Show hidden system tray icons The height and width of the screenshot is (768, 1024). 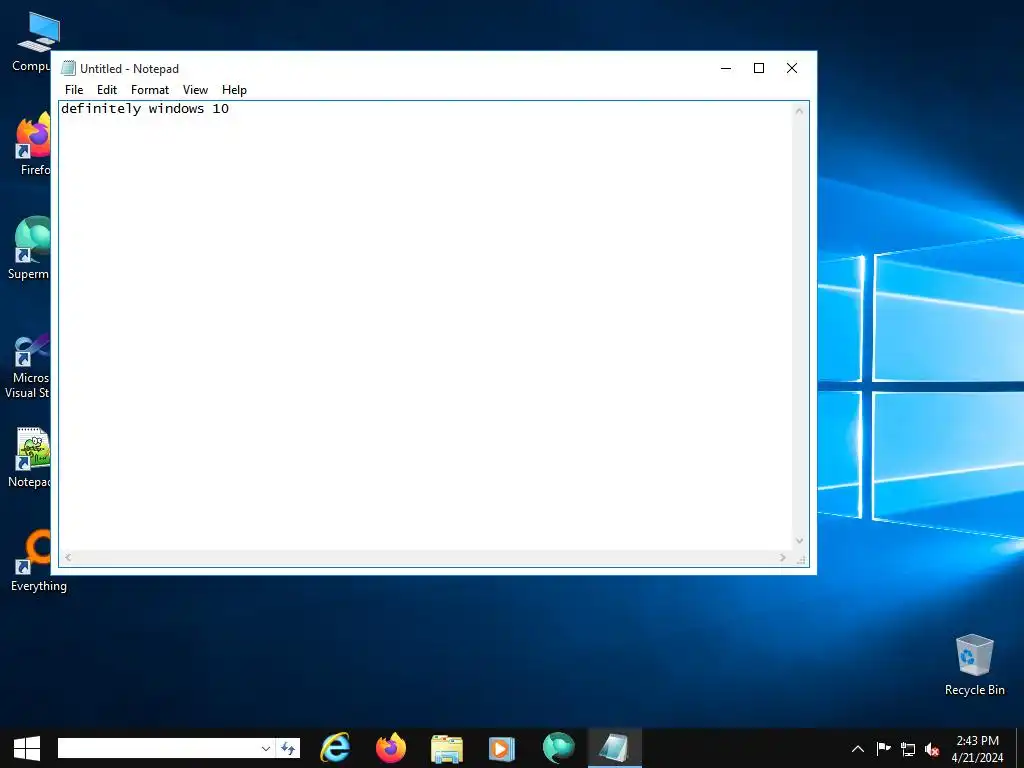858,749
